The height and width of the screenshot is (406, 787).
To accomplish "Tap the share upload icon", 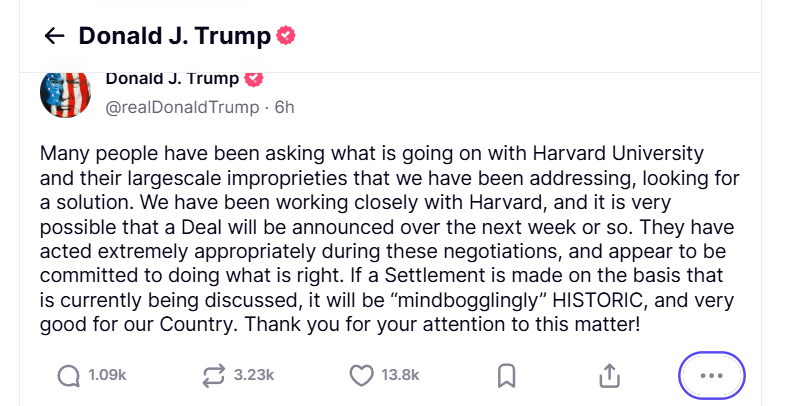I will coord(610,376).
